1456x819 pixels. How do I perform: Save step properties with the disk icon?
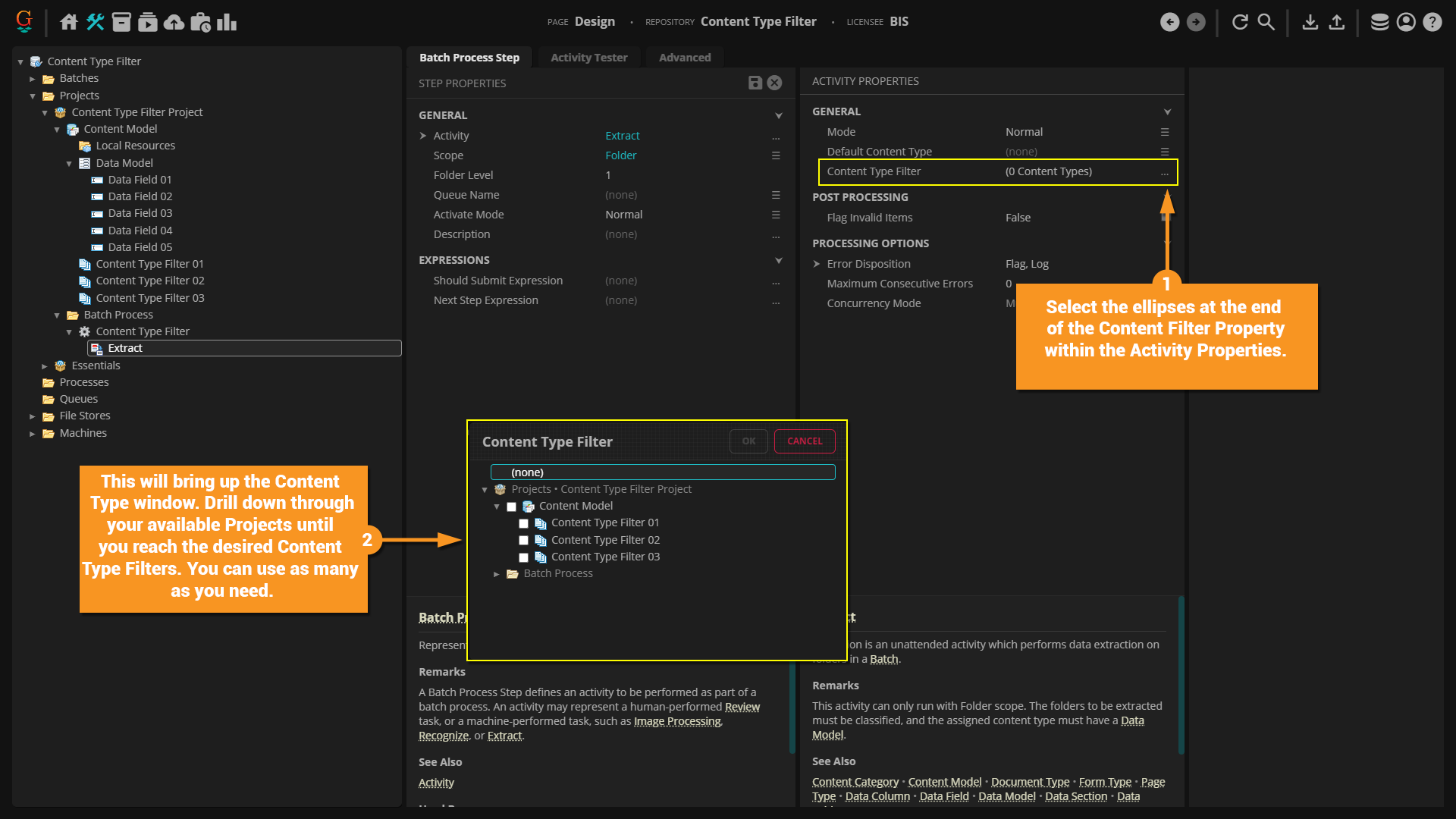755,83
